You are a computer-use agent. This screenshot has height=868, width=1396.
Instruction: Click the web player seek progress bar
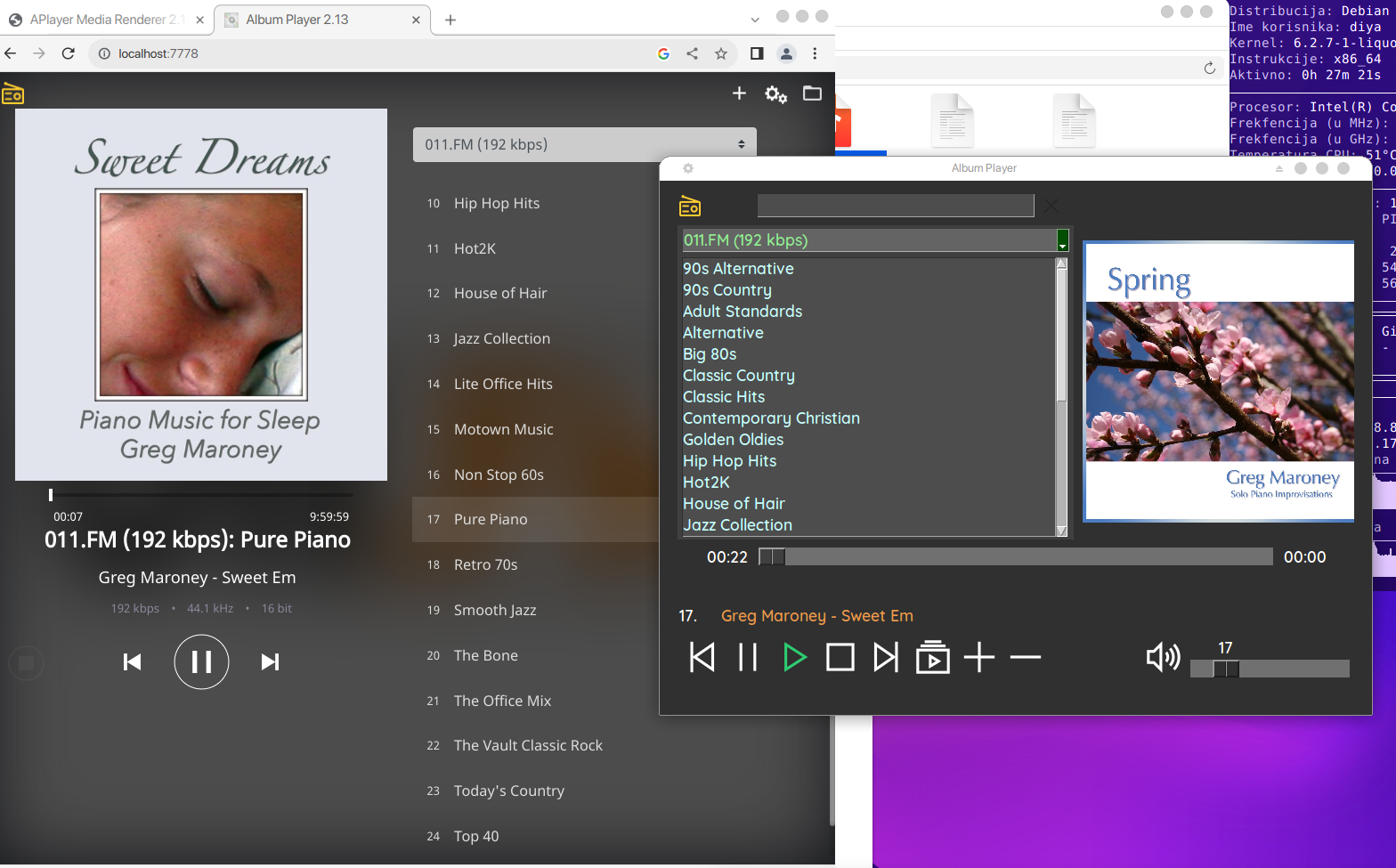click(201, 494)
